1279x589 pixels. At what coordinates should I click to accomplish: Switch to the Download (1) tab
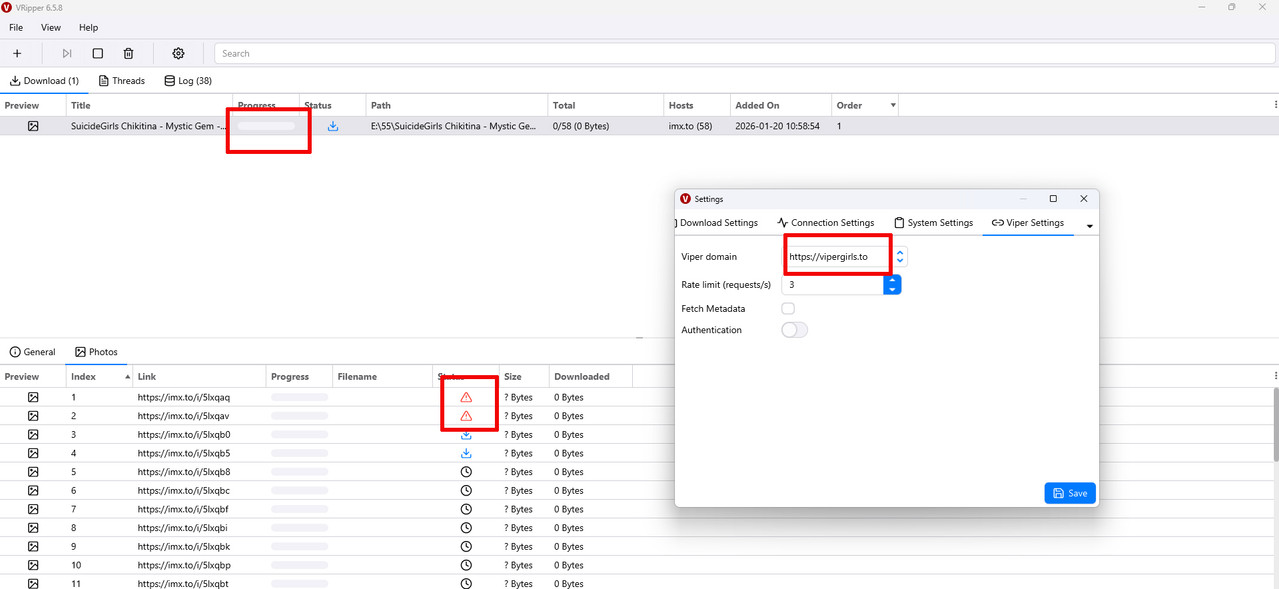(x=44, y=81)
